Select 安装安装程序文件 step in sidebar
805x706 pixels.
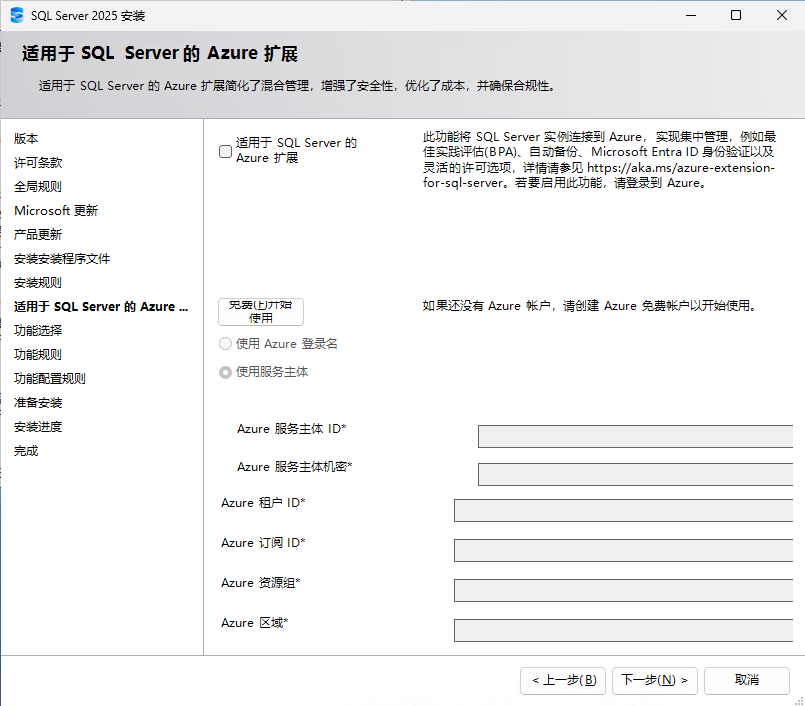pyautogui.click(x=62, y=259)
